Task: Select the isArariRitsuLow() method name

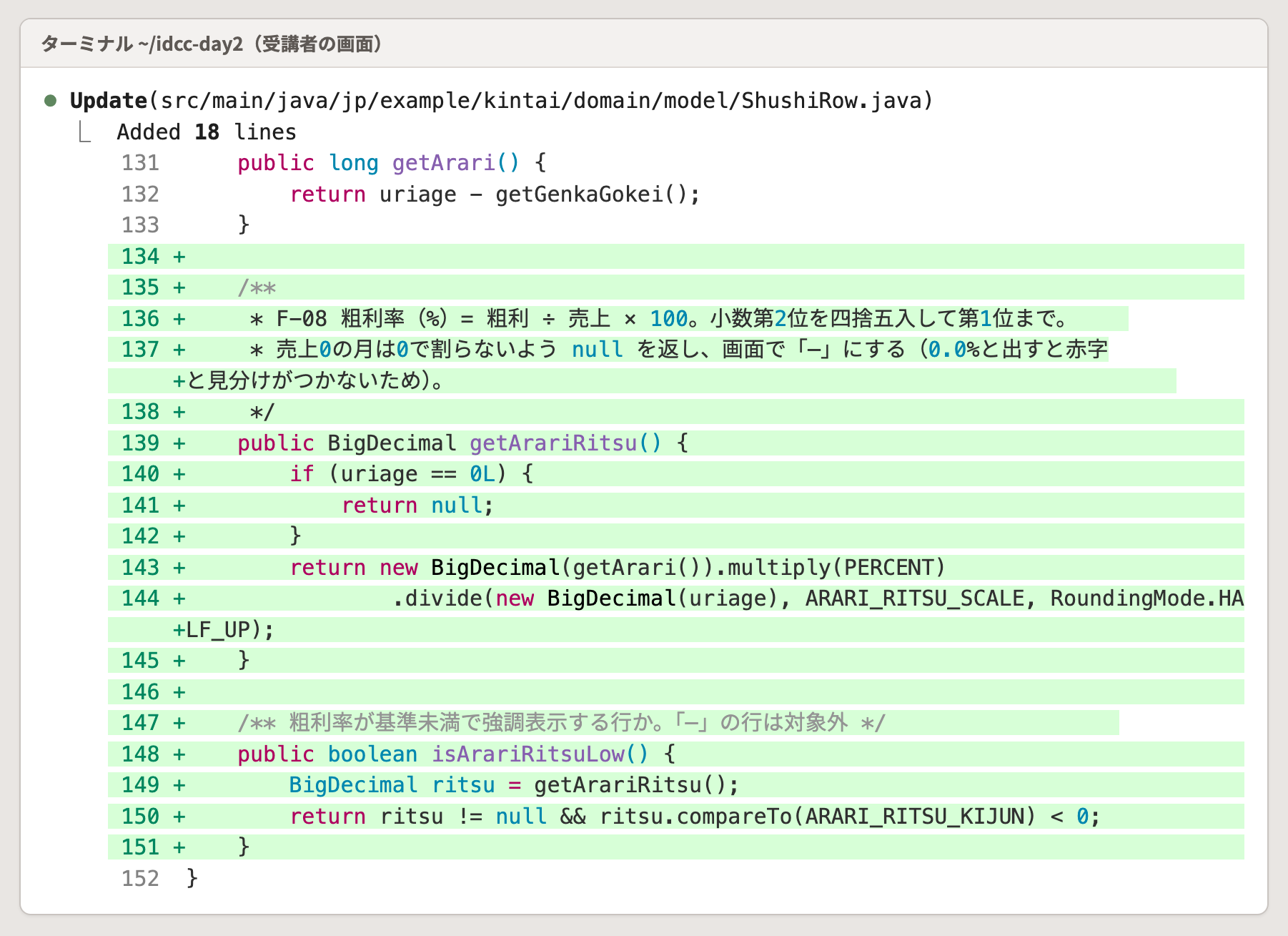Action: click(540, 754)
